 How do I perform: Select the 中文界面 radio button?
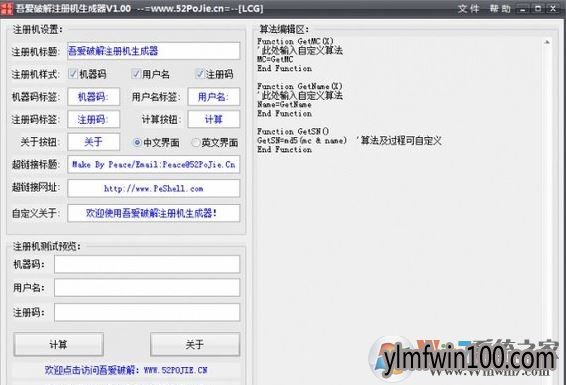[x=137, y=143]
